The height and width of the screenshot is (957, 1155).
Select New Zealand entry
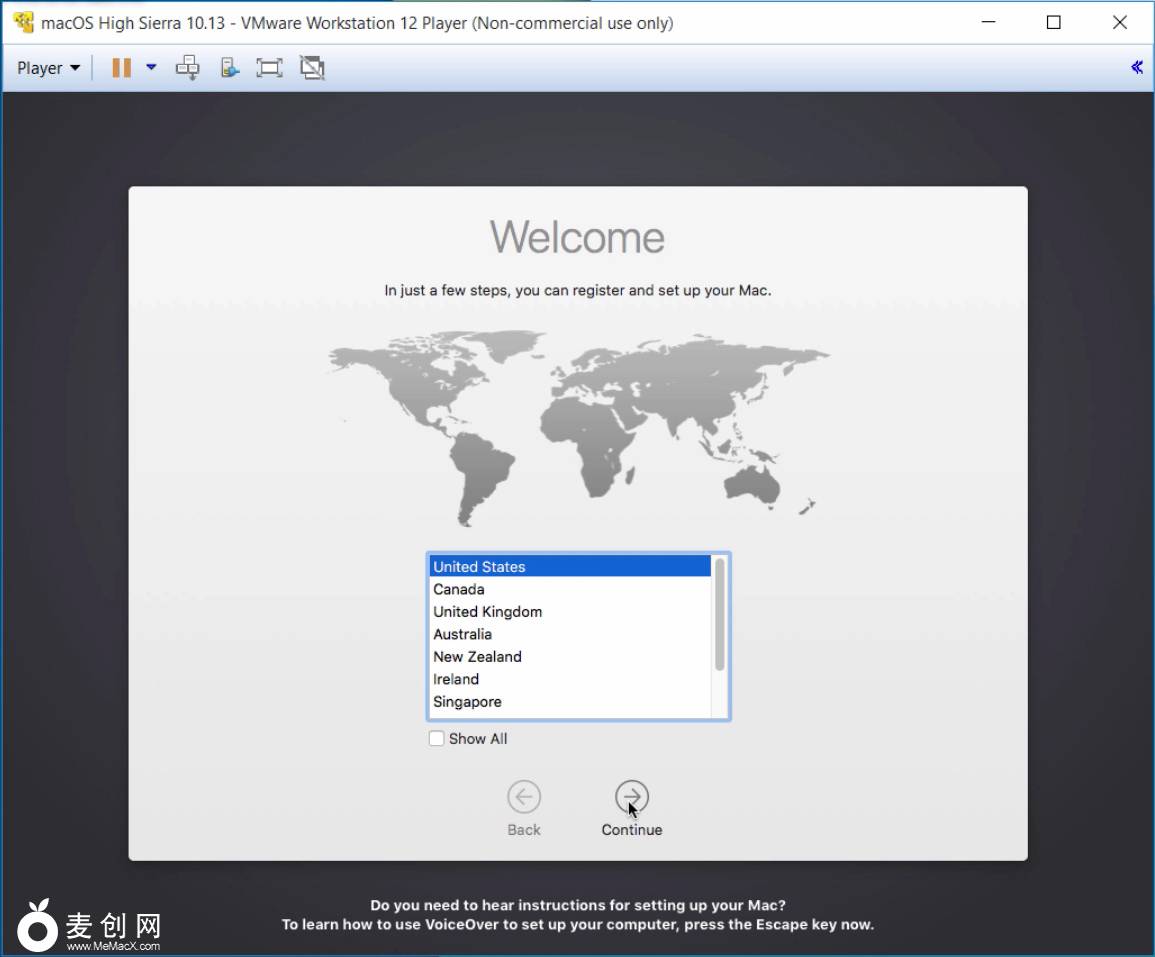[569, 657]
